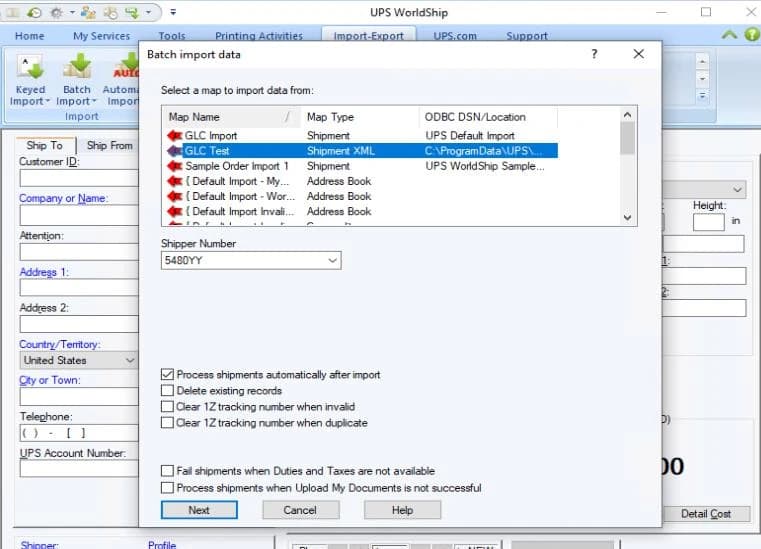Click the gear settings icon in quick access toolbar
The image size is (761, 549).
(x=57, y=13)
